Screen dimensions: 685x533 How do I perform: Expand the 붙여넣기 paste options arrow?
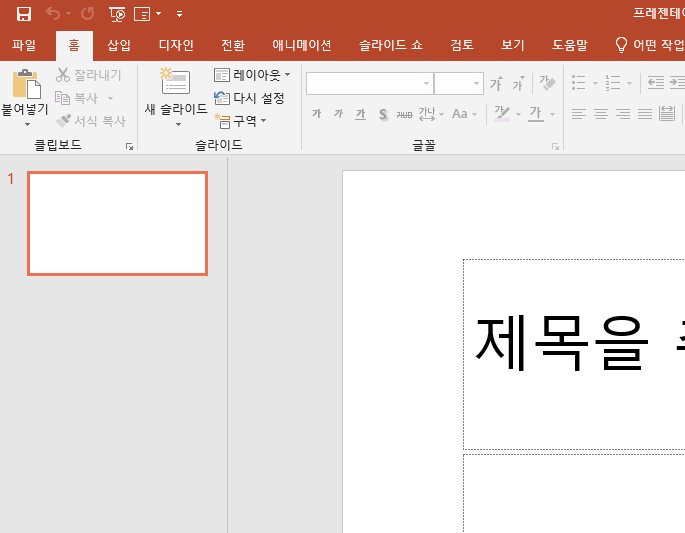(x=27, y=125)
